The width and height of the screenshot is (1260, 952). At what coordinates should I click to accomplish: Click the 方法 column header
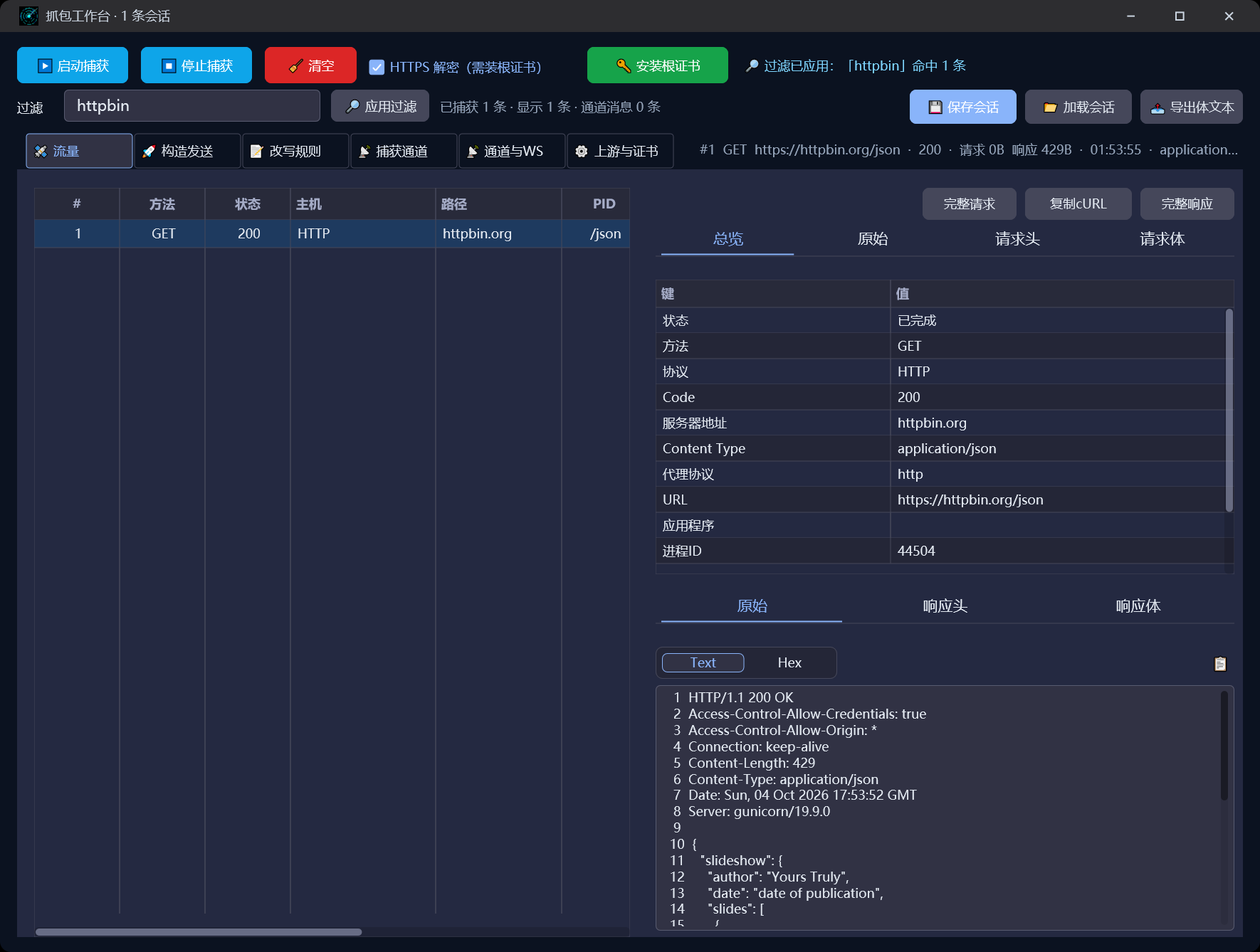[x=162, y=204]
